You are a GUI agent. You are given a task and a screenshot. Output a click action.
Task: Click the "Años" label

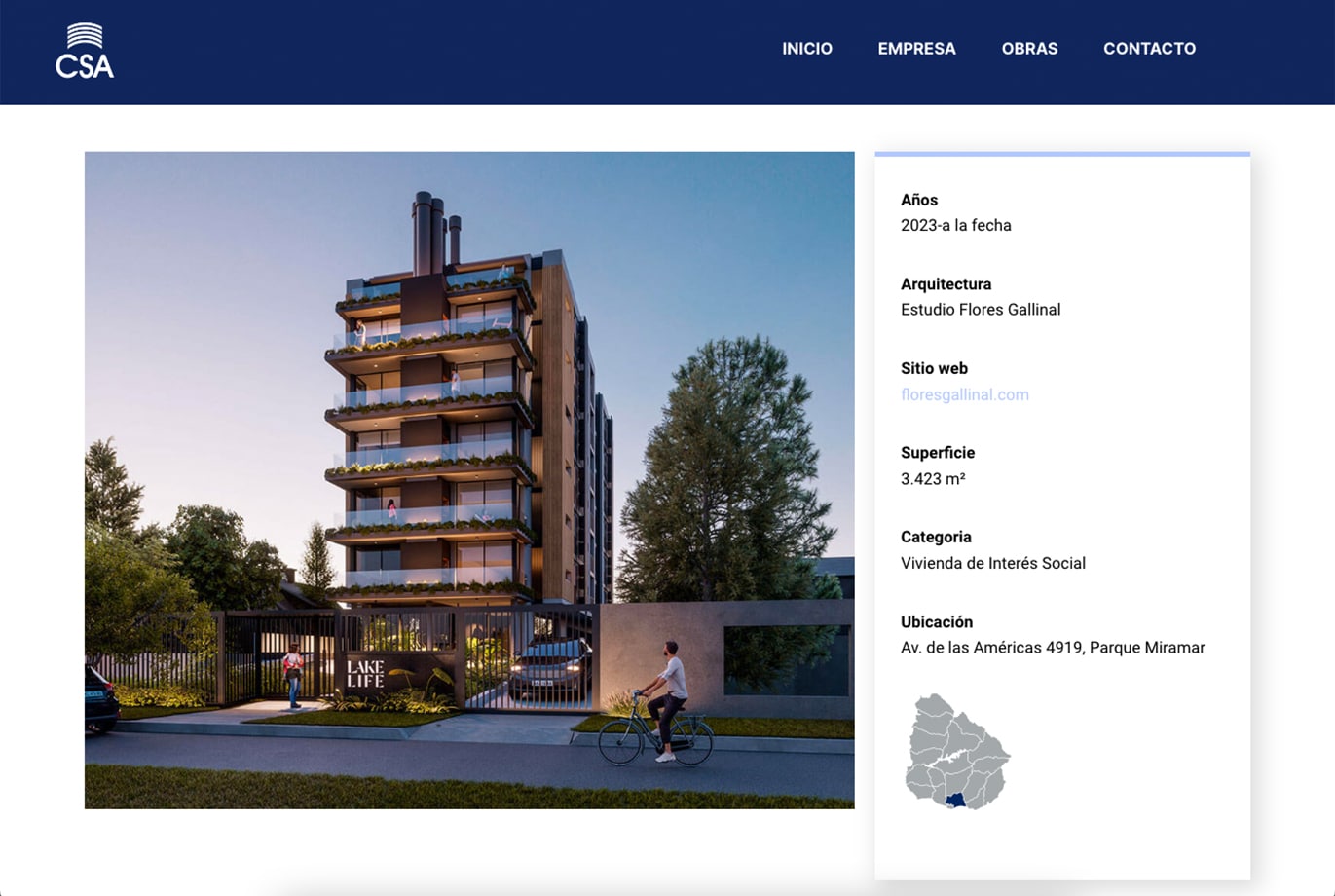pyautogui.click(x=919, y=200)
